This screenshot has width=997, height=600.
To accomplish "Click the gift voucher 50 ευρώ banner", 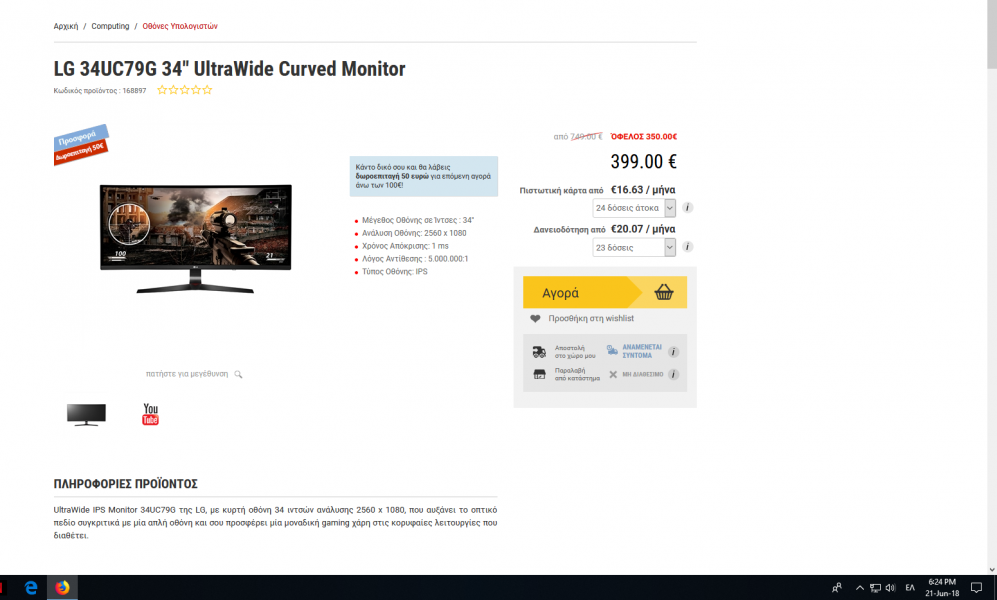I will tap(423, 176).
